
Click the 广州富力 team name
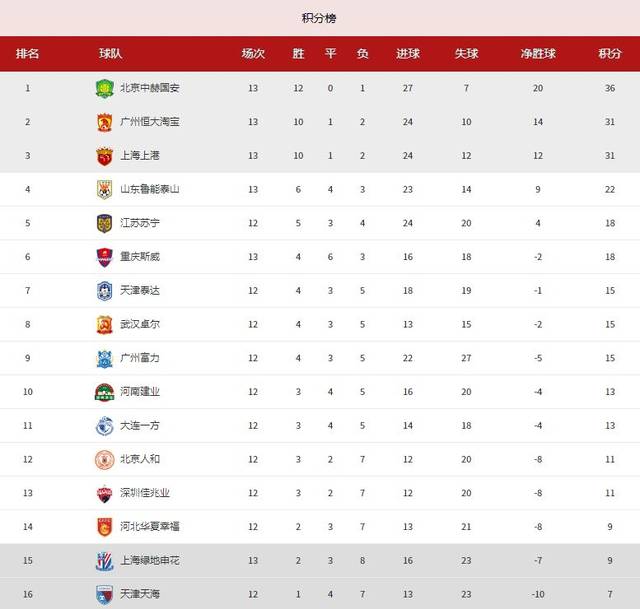140,358
